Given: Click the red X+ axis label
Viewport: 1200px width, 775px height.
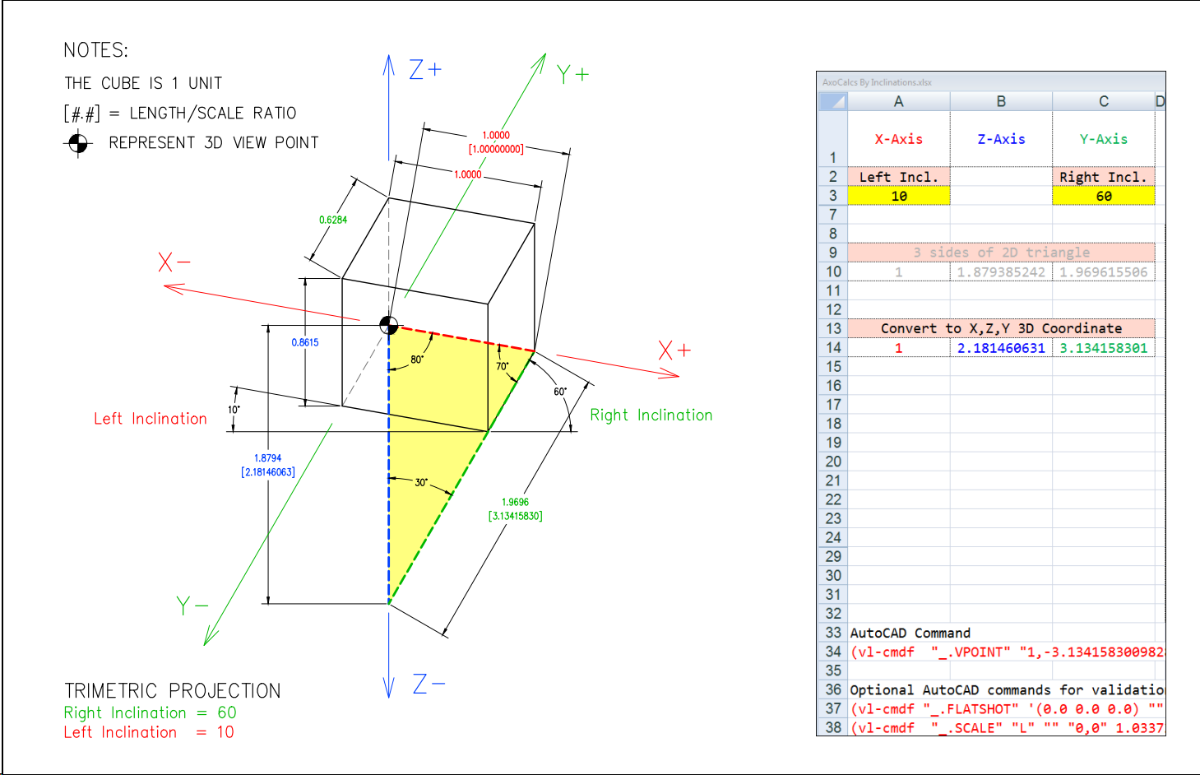Looking at the screenshot, I should point(675,351).
